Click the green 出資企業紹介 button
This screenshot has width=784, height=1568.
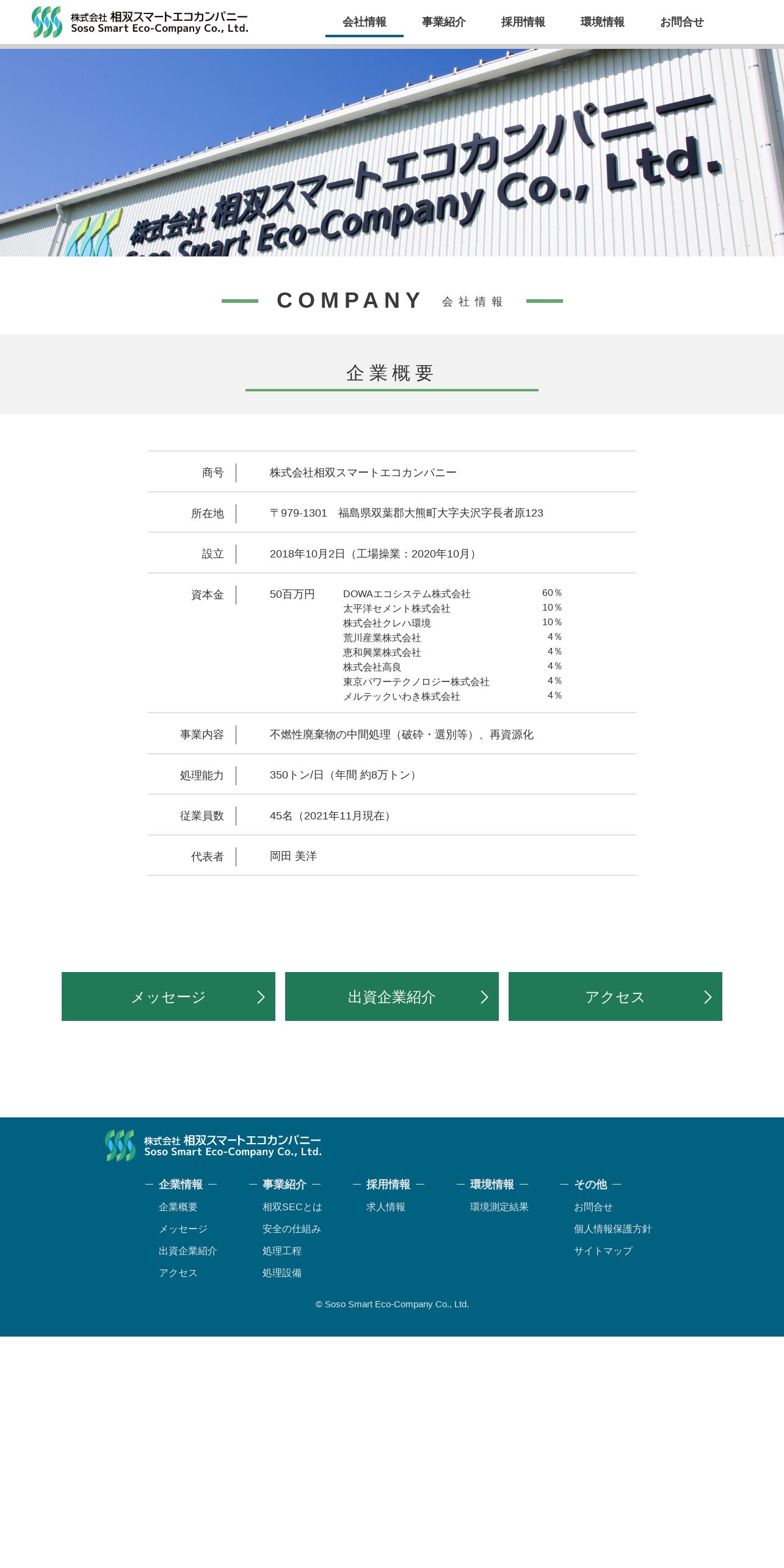click(x=392, y=996)
